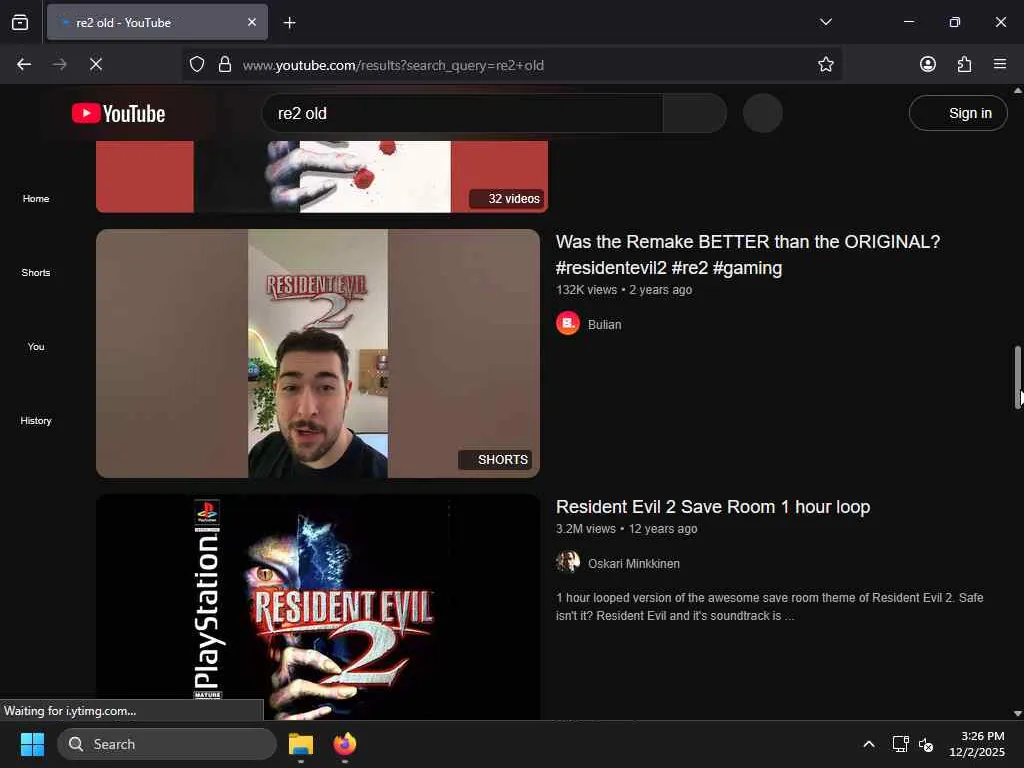
Task: Click the voice search circle button
Action: [763, 114]
